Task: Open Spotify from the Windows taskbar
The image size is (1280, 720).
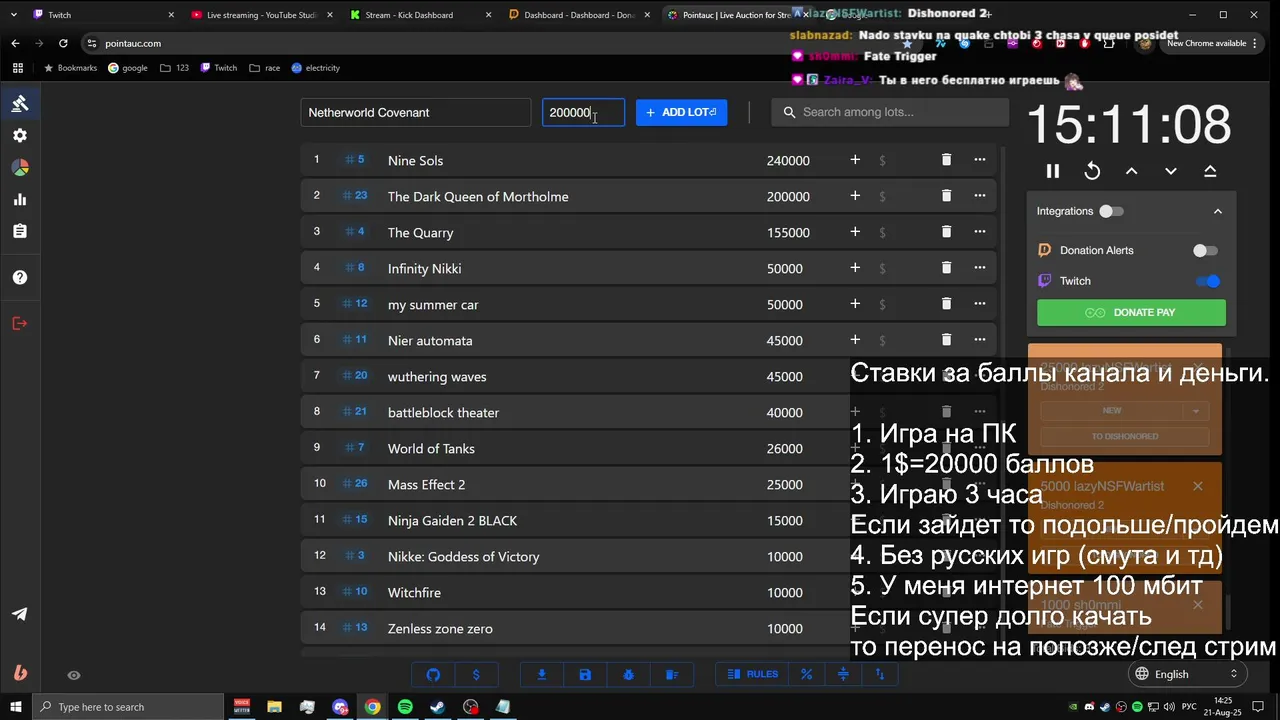Action: [405, 707]
